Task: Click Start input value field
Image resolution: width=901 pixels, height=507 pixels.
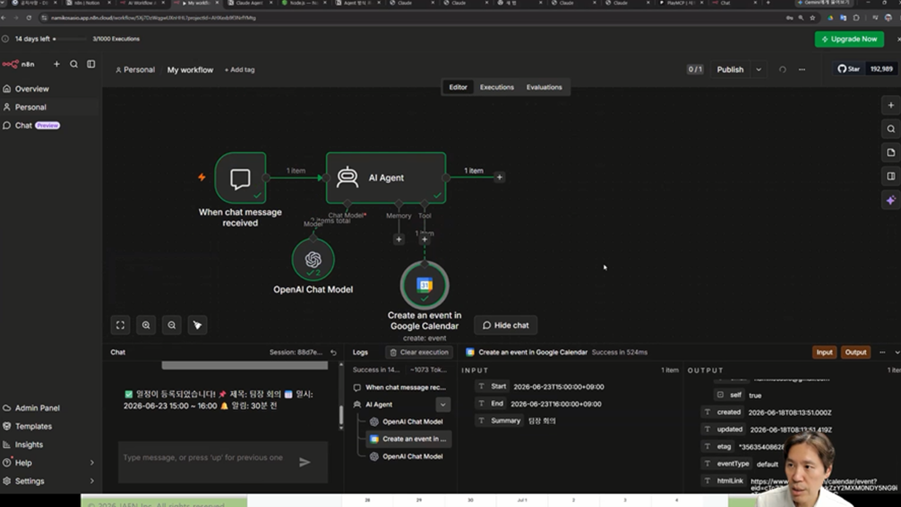Action: (x=559, y=387)
